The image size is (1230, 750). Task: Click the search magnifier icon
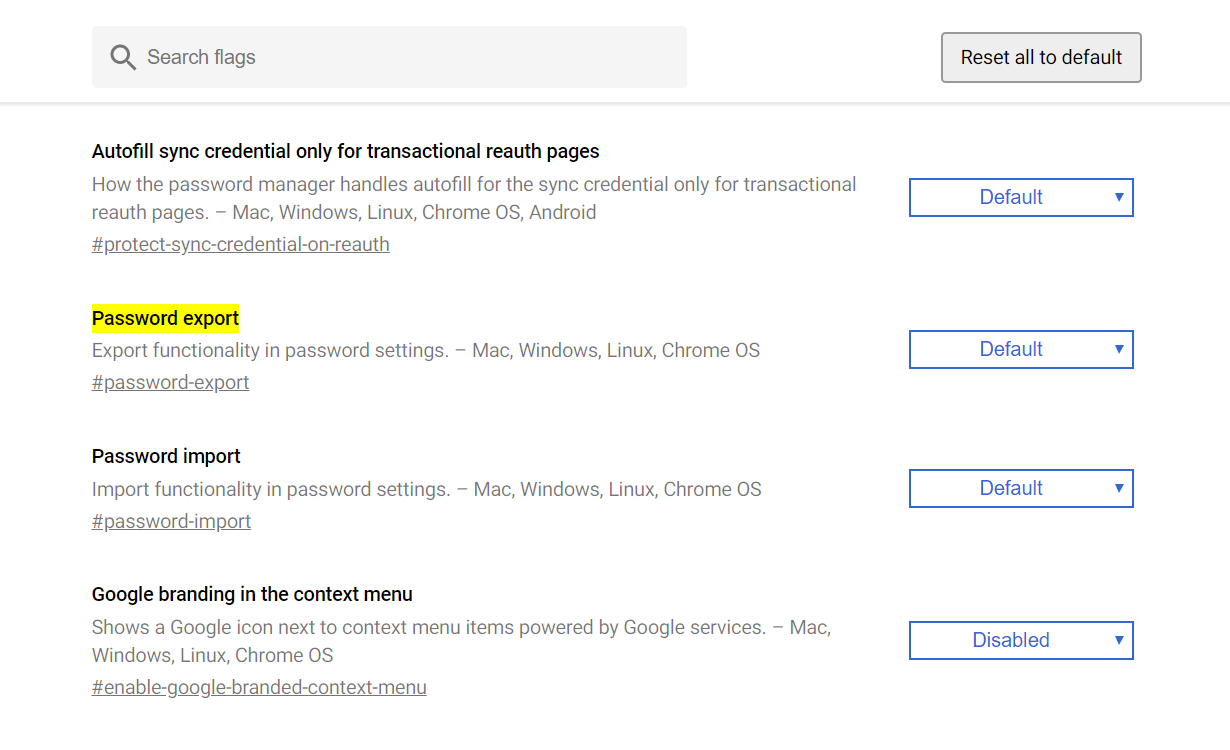click(123, 57)
